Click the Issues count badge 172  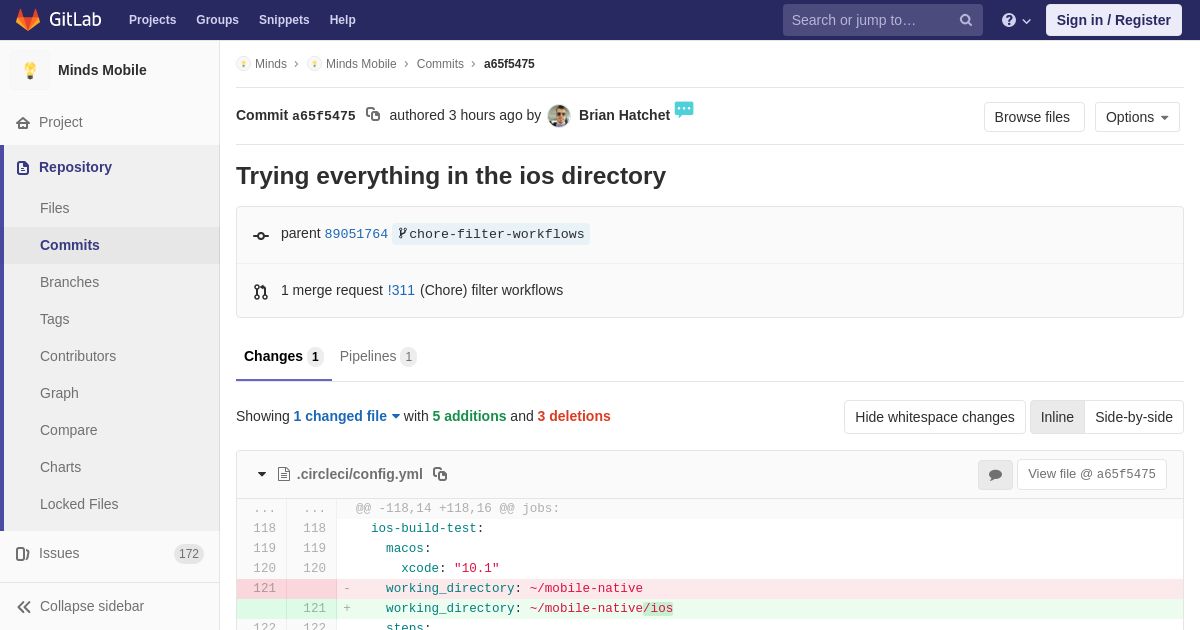189,554
